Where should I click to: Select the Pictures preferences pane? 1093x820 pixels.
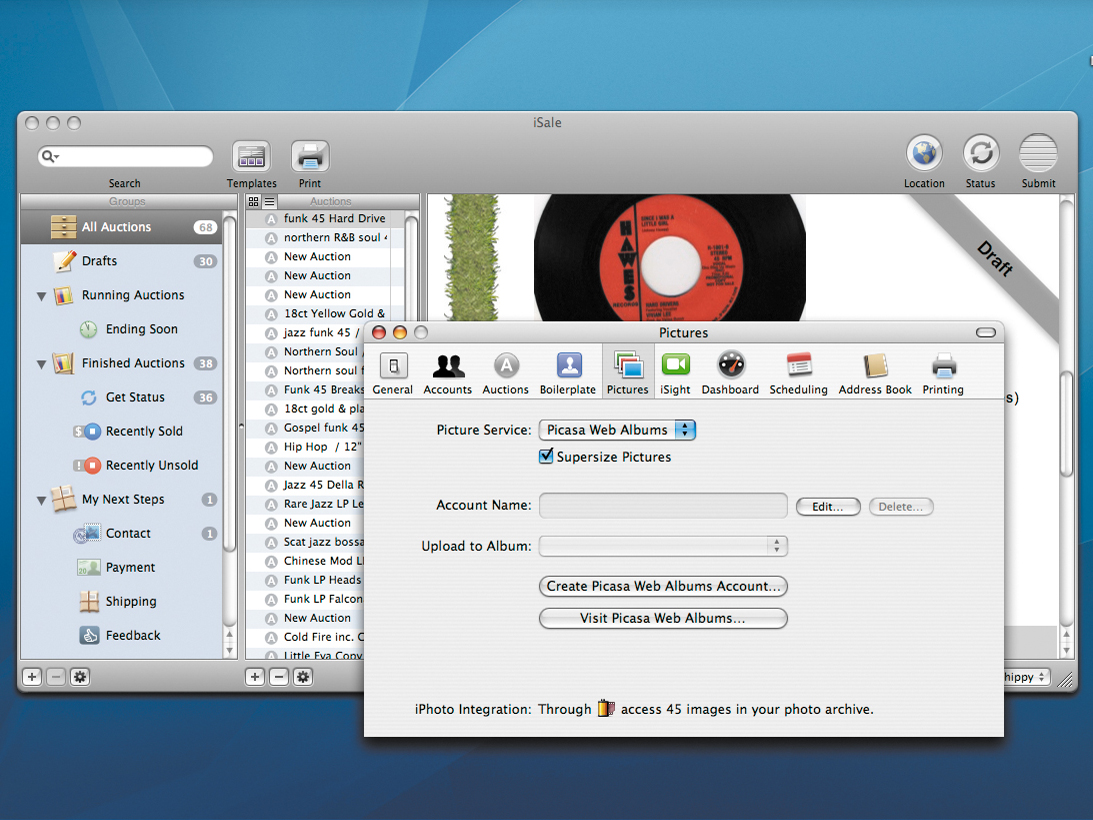tap(627, 372)
